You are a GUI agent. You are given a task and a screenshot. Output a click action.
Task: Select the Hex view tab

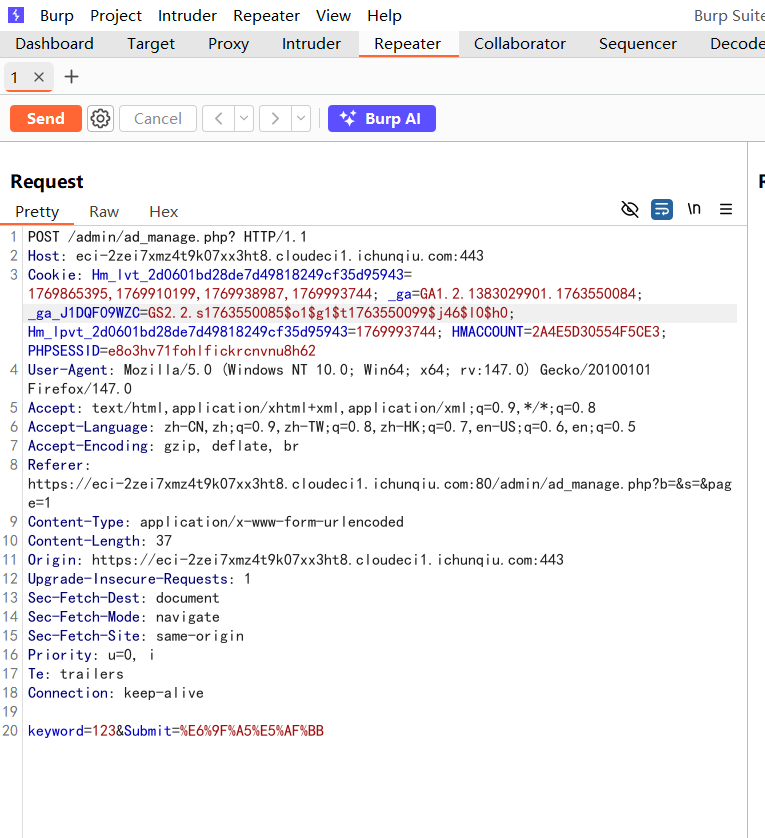pyautogui.click(x=164, y=212)
